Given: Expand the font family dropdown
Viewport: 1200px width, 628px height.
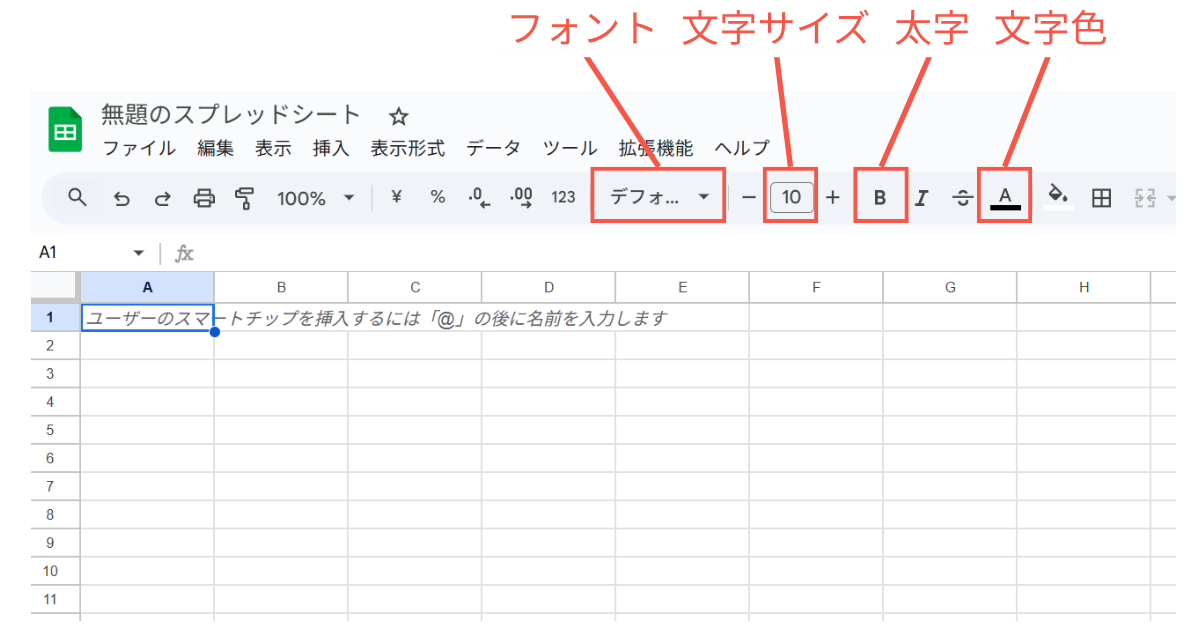Looking at the screenshot, I should click(659, 197).
